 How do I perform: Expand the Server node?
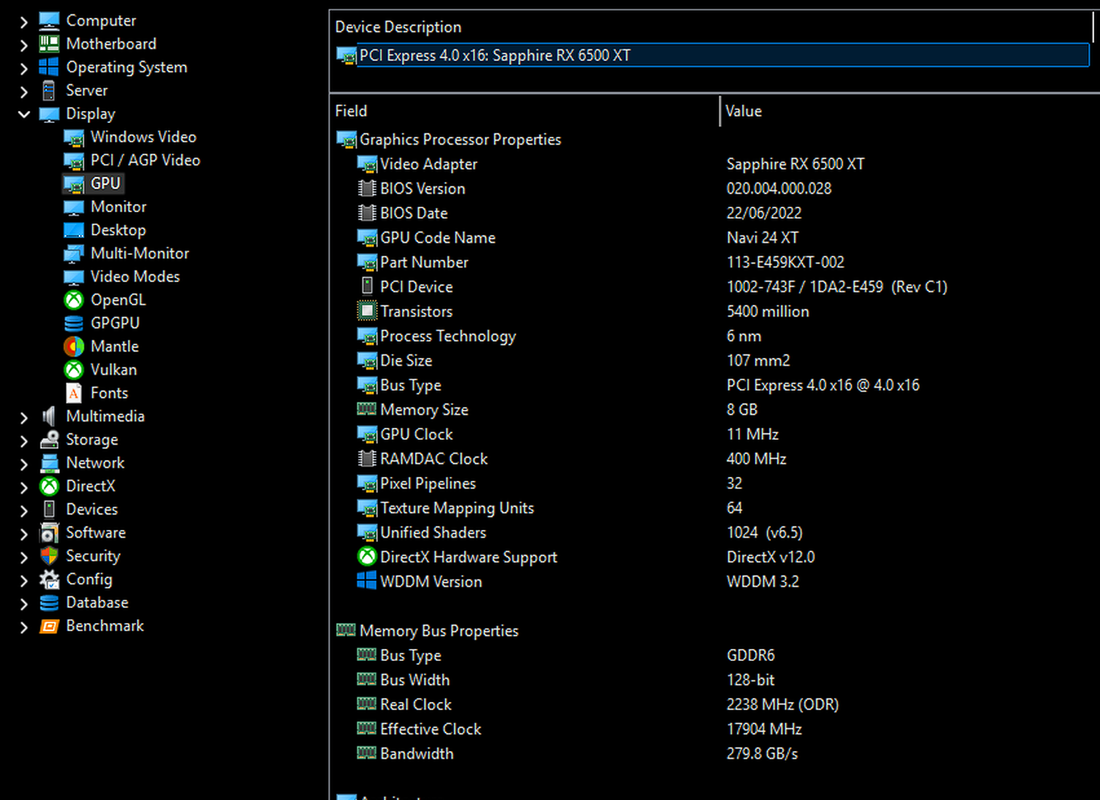pyautogui.click(x=24, y=91)
